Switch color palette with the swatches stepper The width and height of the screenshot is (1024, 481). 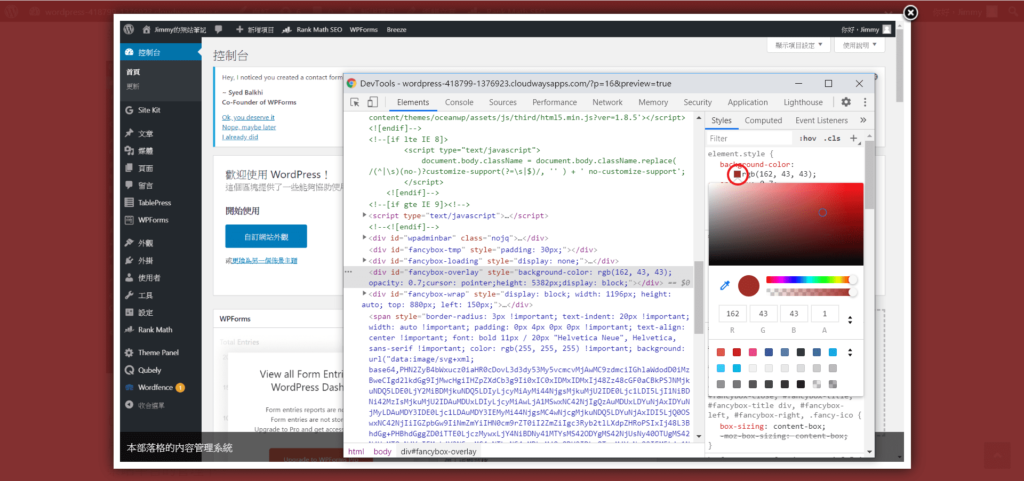(x=850, y=352)
